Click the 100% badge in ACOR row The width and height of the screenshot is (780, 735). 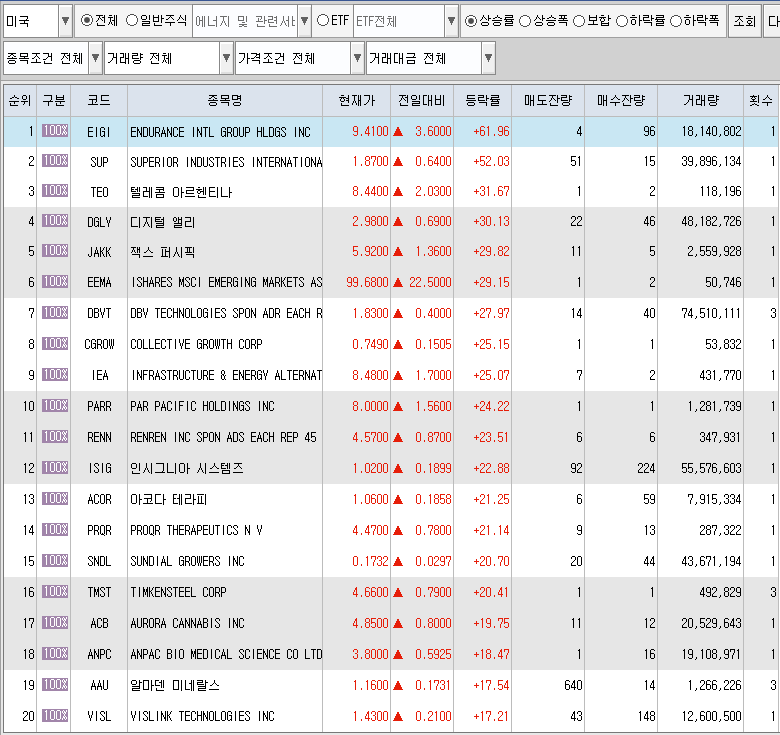point(55,498)
